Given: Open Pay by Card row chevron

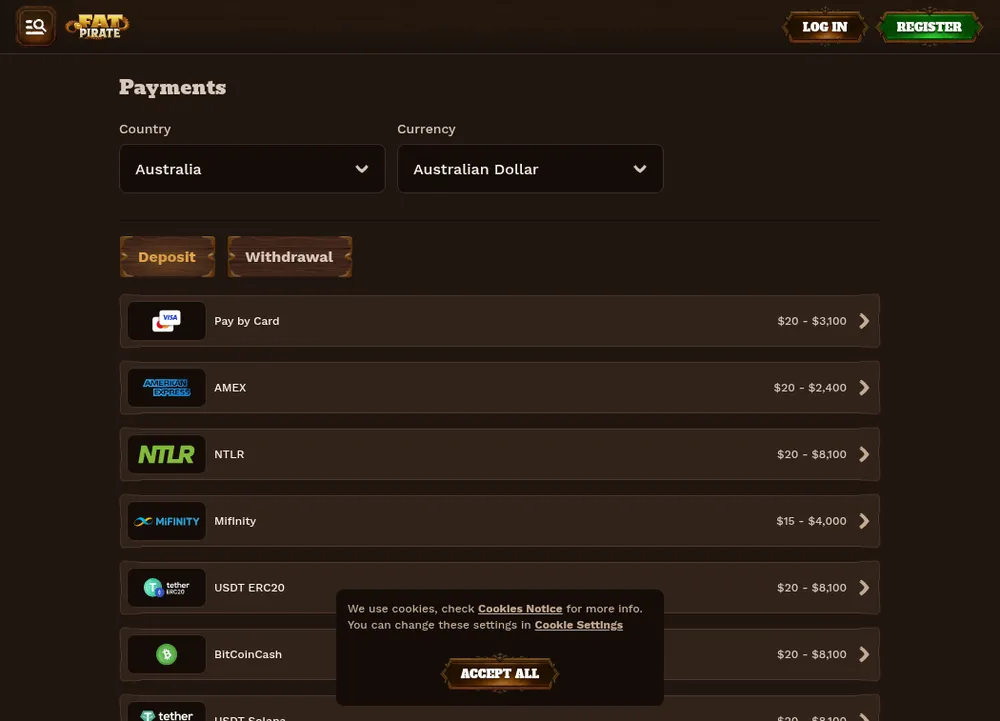Looking at the screenshot, I should [864, 321].
